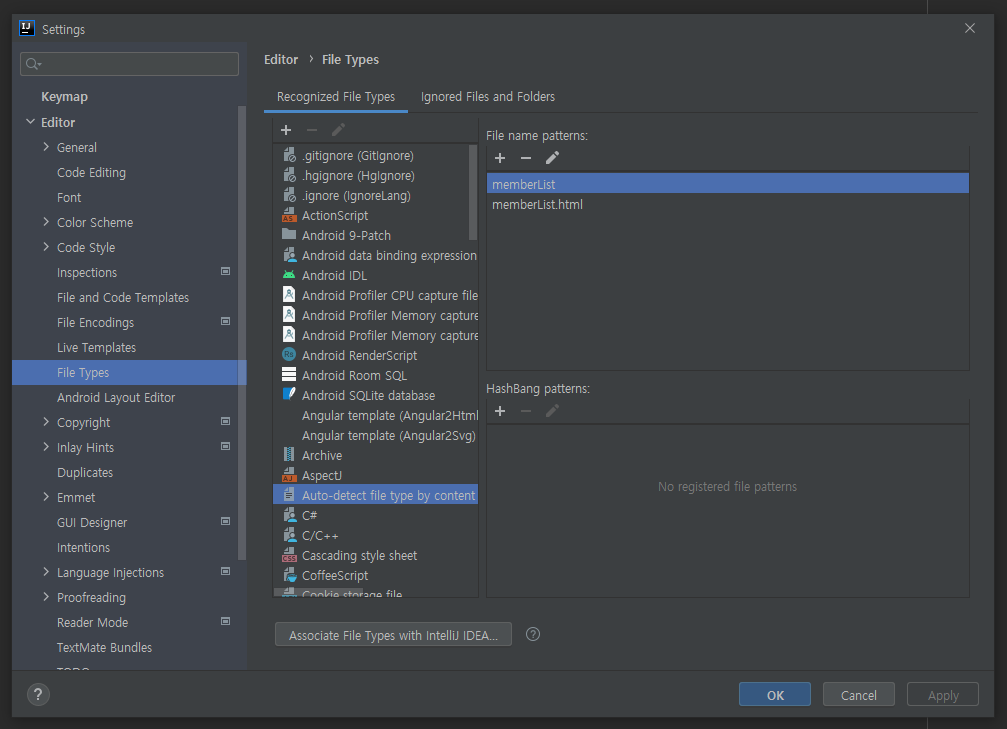Open the Settings help question-mark button

pyautogui.click(x=39, y=694)
